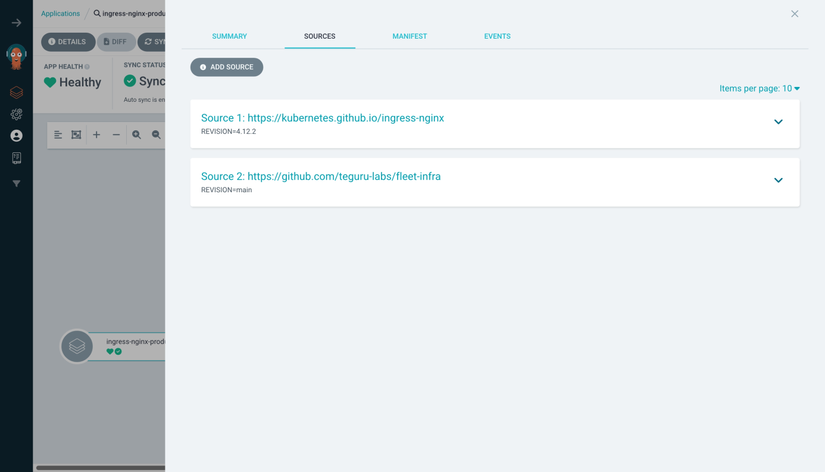Click REVISION=4.12.2 text
The height and width of the screenshot is (472, 825).
coord(228,132)
